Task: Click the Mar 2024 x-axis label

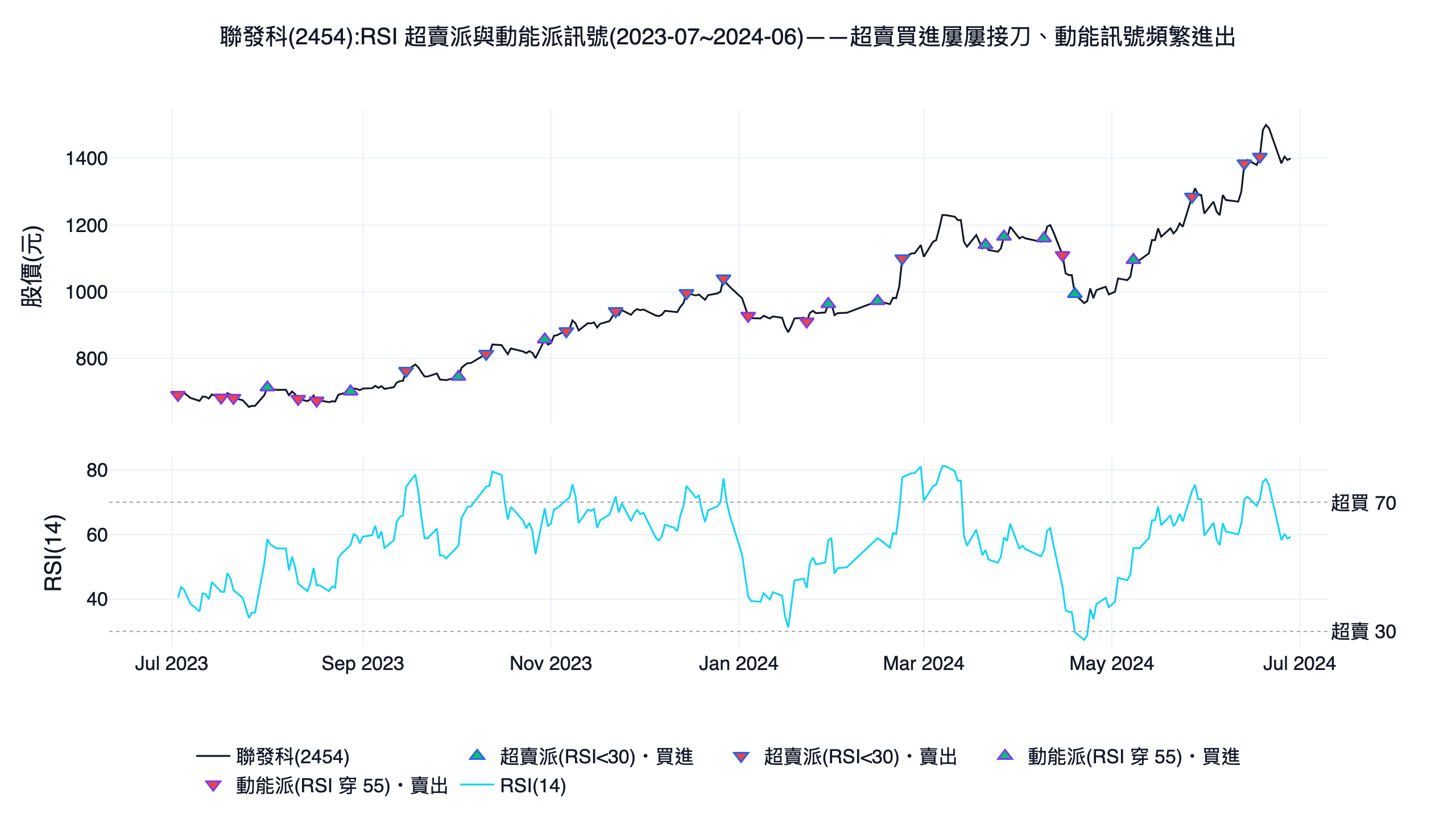Action: pyautogui.click(x=924, y=663)
